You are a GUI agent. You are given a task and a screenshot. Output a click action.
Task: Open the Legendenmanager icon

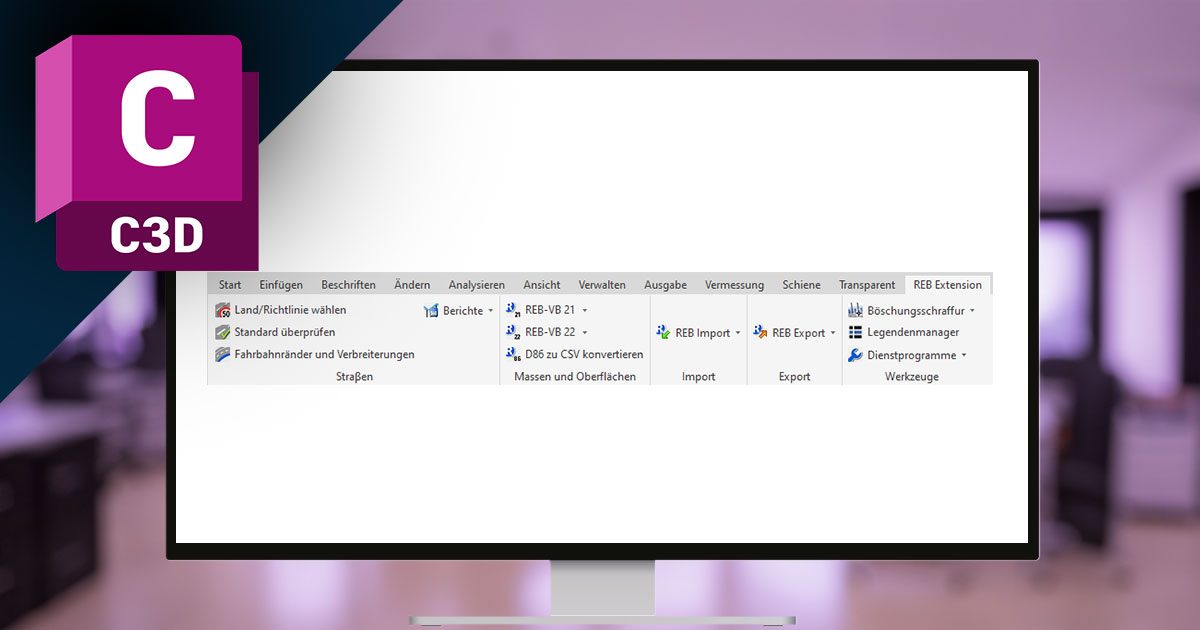tap(856, 333)
